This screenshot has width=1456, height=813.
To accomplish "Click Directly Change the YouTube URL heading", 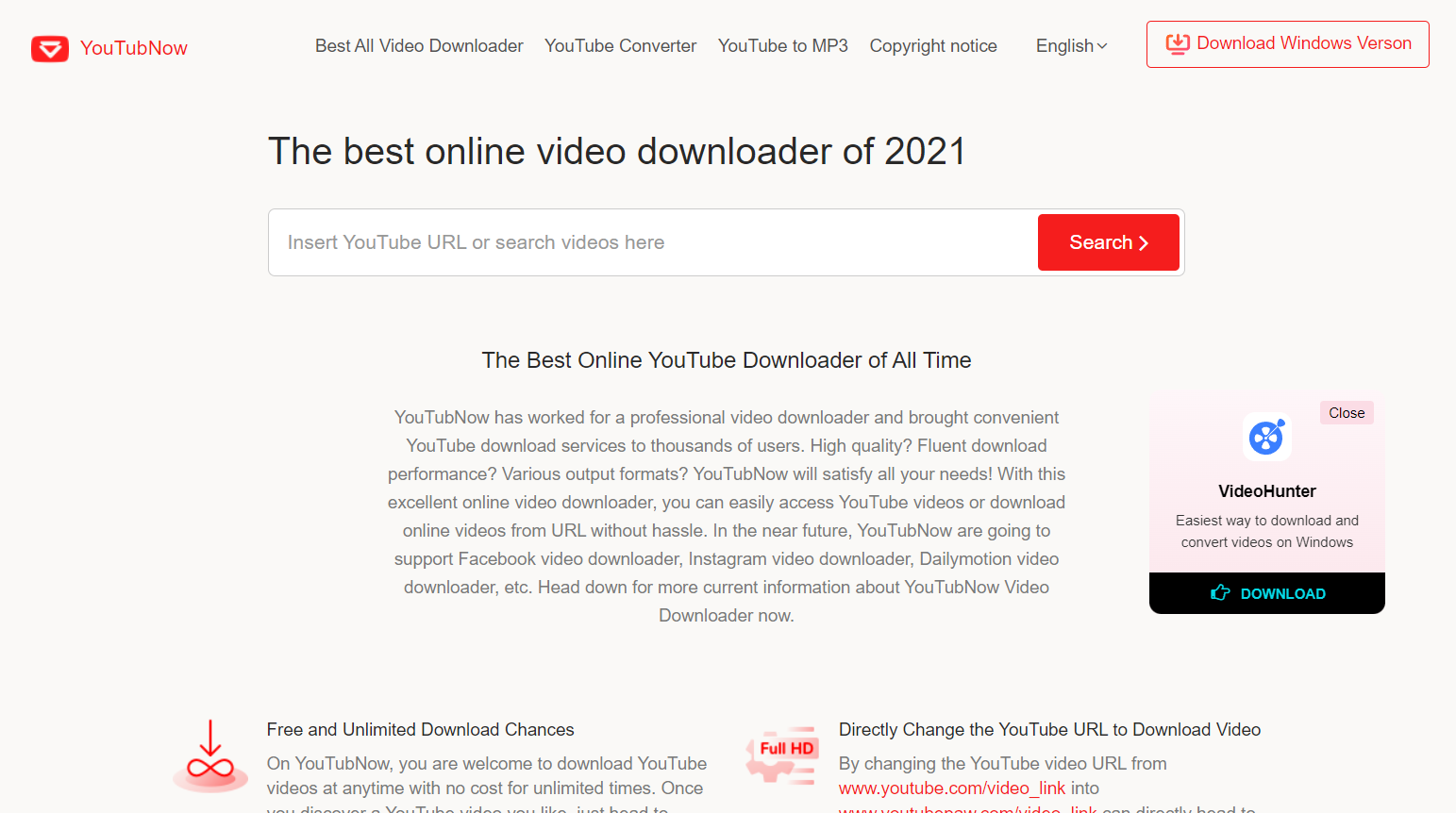I will (x=1049, y=730).
